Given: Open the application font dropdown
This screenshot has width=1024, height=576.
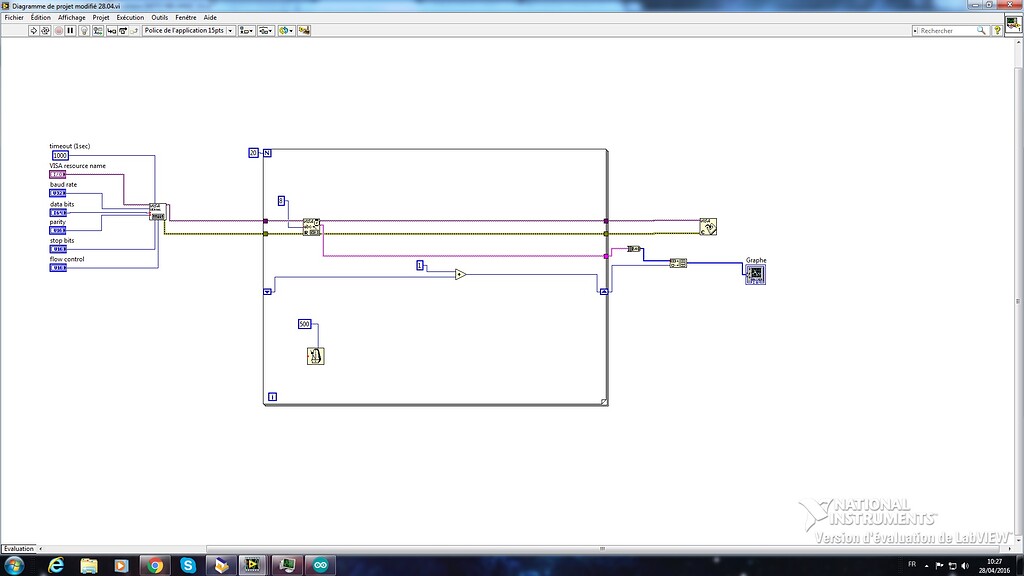Looking at the screenshot, I should tap(232, 30).
